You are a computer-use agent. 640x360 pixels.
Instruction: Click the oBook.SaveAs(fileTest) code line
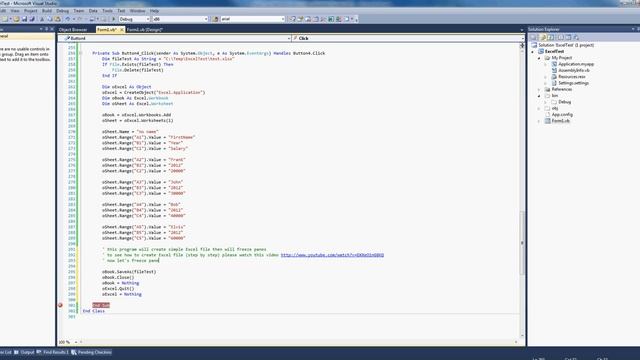129,272
